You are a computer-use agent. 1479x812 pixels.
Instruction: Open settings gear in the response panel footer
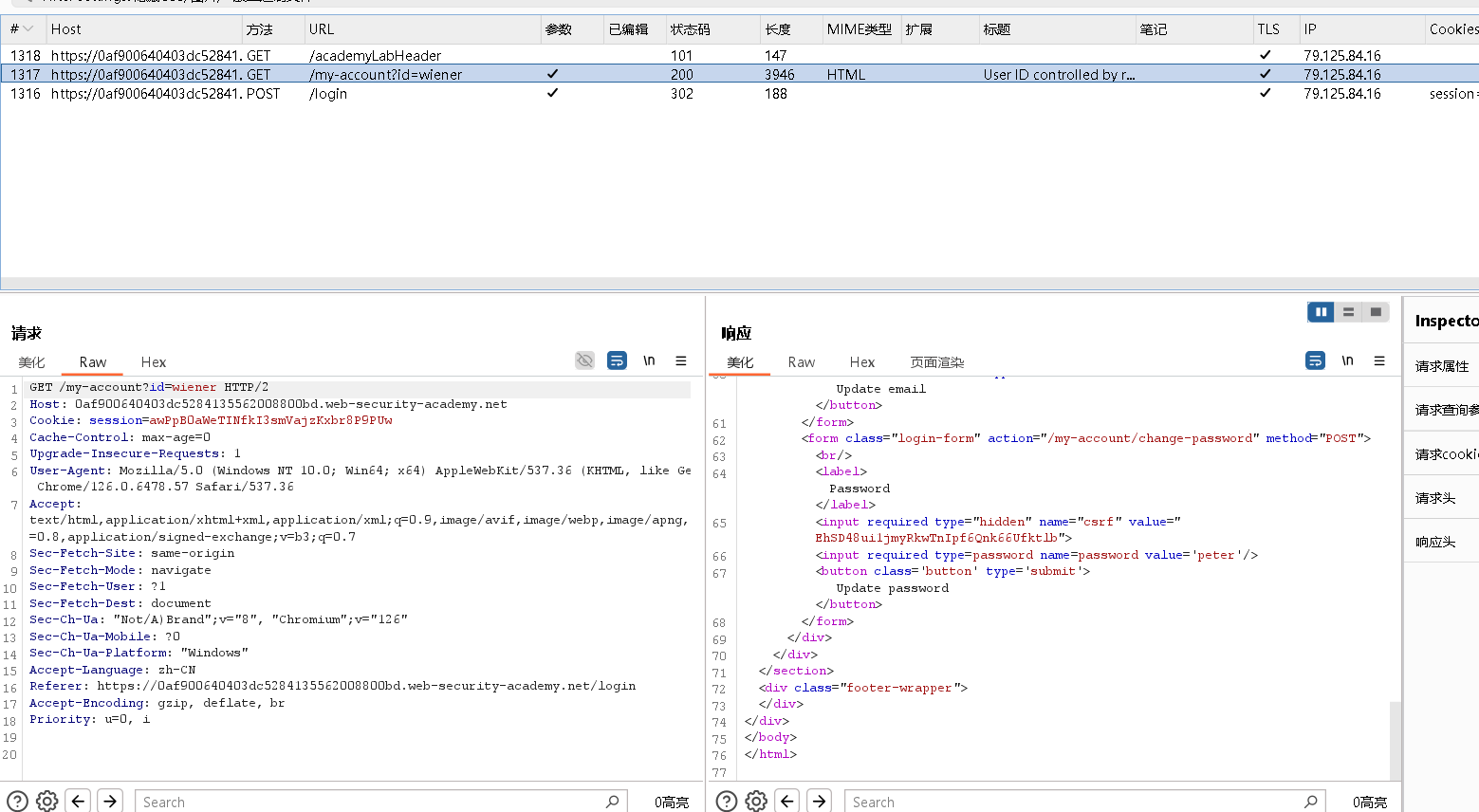coord(756,802)
